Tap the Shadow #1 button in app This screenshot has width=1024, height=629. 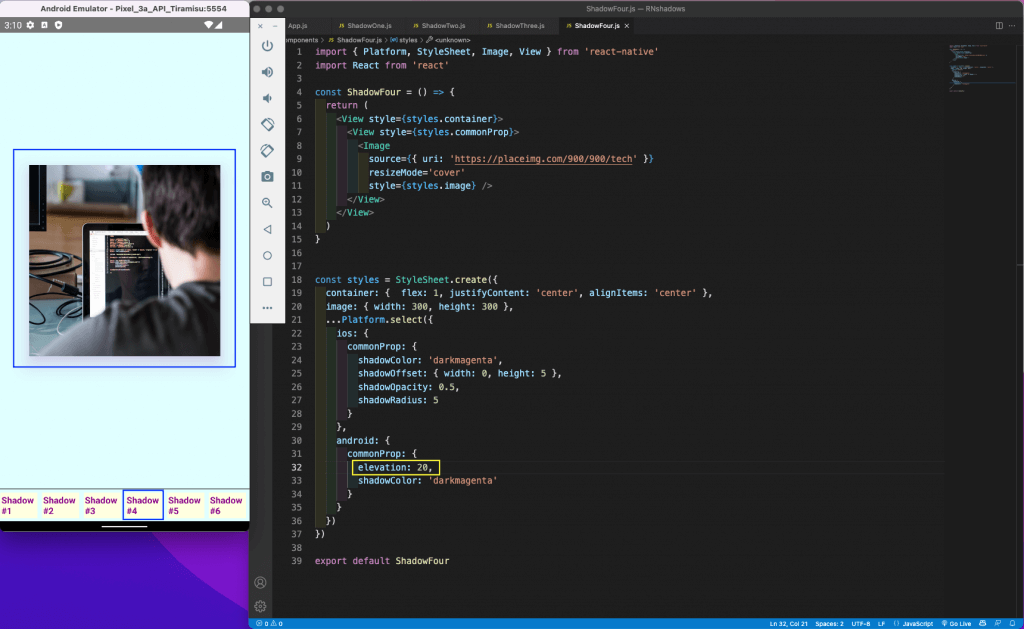(18, 506)
